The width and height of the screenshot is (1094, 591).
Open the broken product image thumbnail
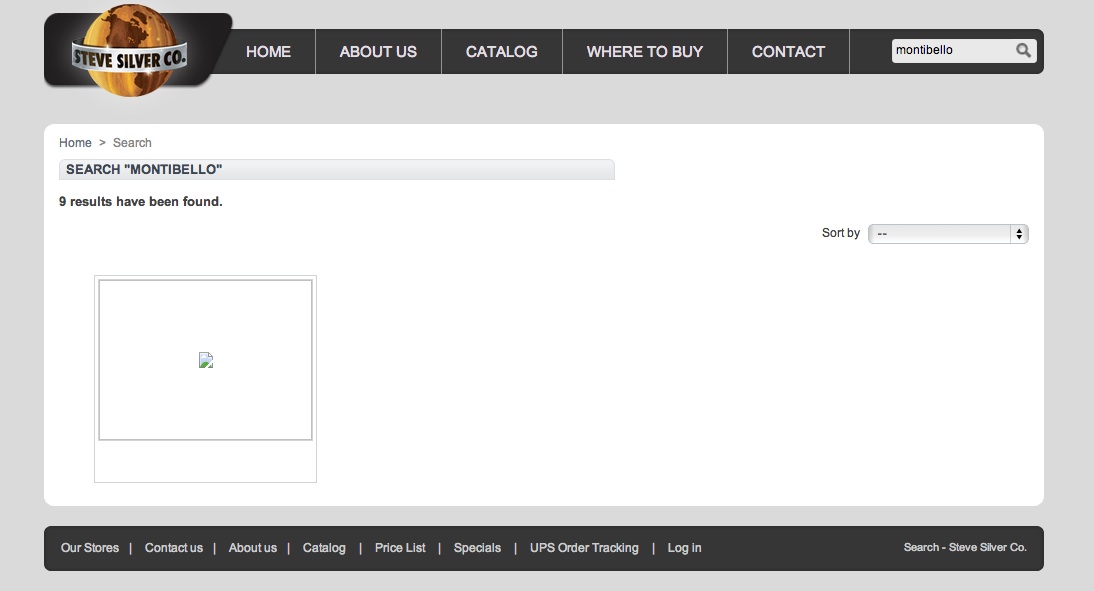coord(205,360)
